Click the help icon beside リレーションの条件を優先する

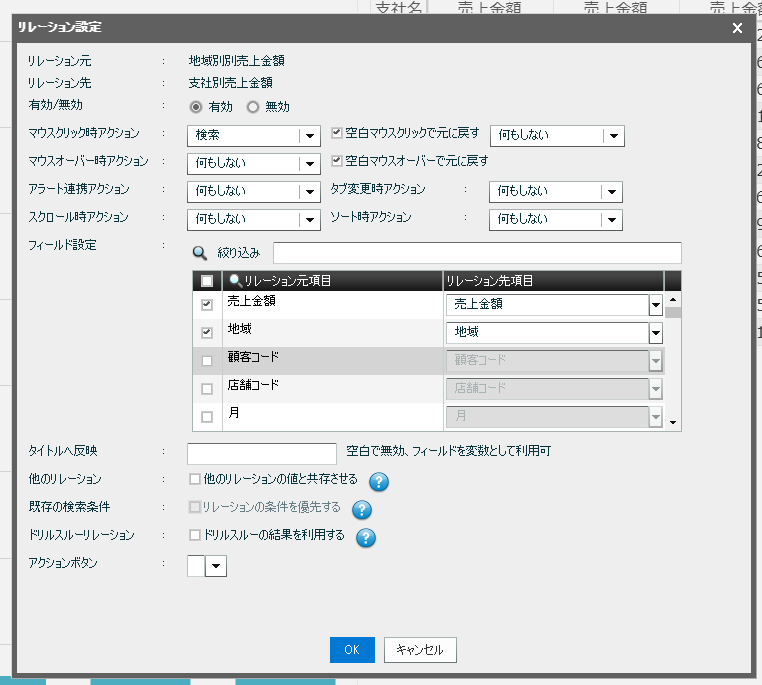click(362, 510)
